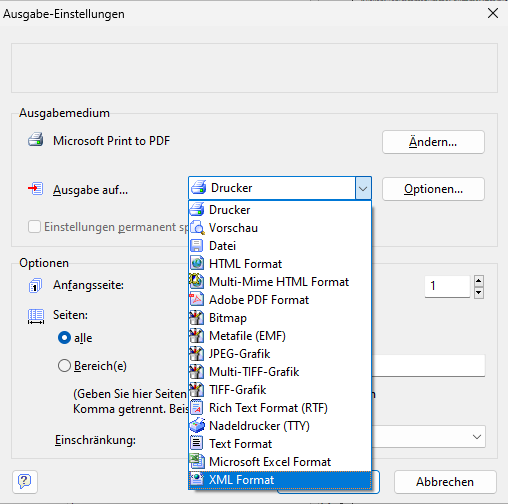
Task: Click the Vorschau magnifier icon in list
Action: pyautogui.click(x=197, y=228)
